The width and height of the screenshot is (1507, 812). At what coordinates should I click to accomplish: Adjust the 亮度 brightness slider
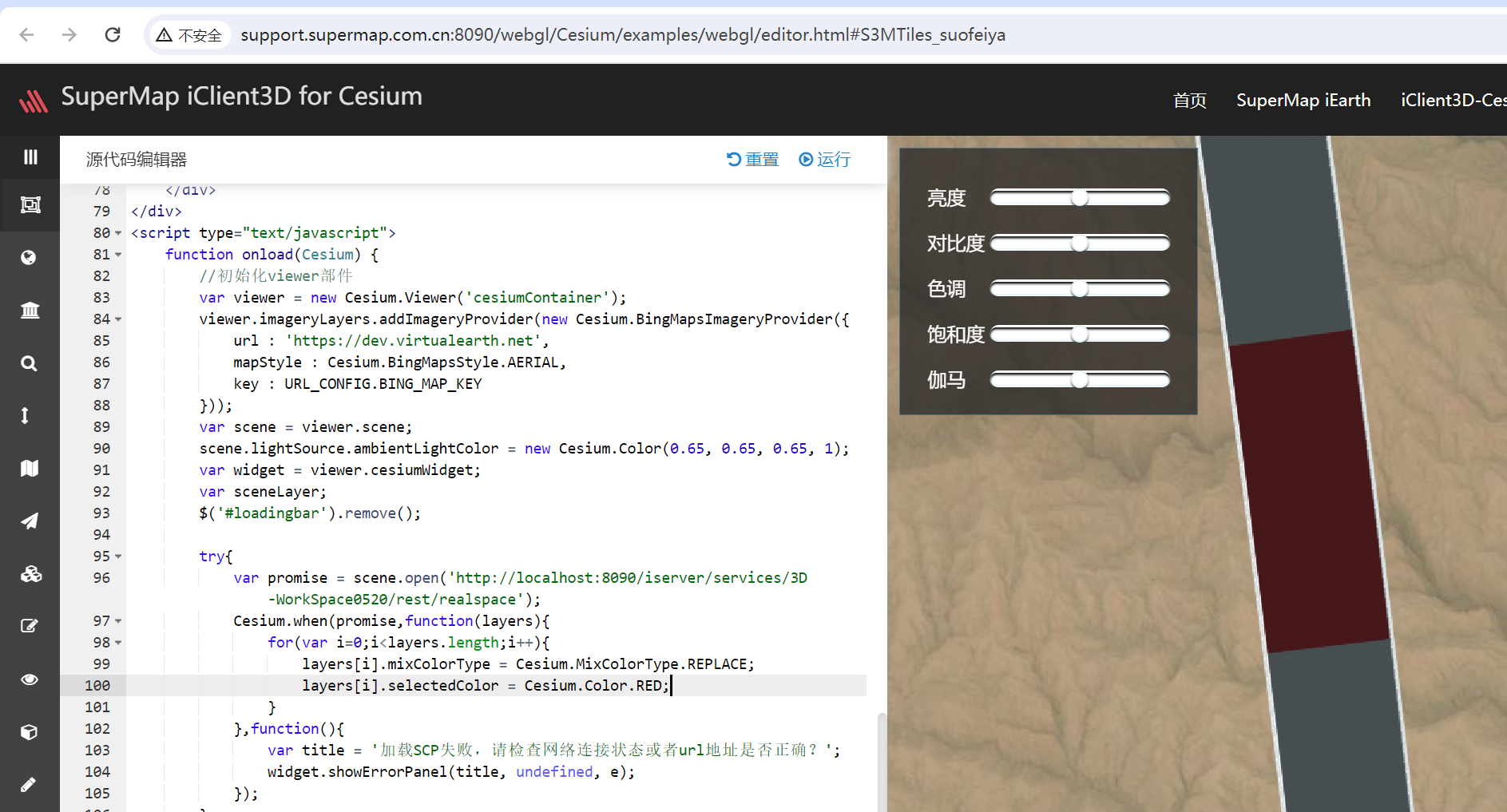coord(1080,197)
